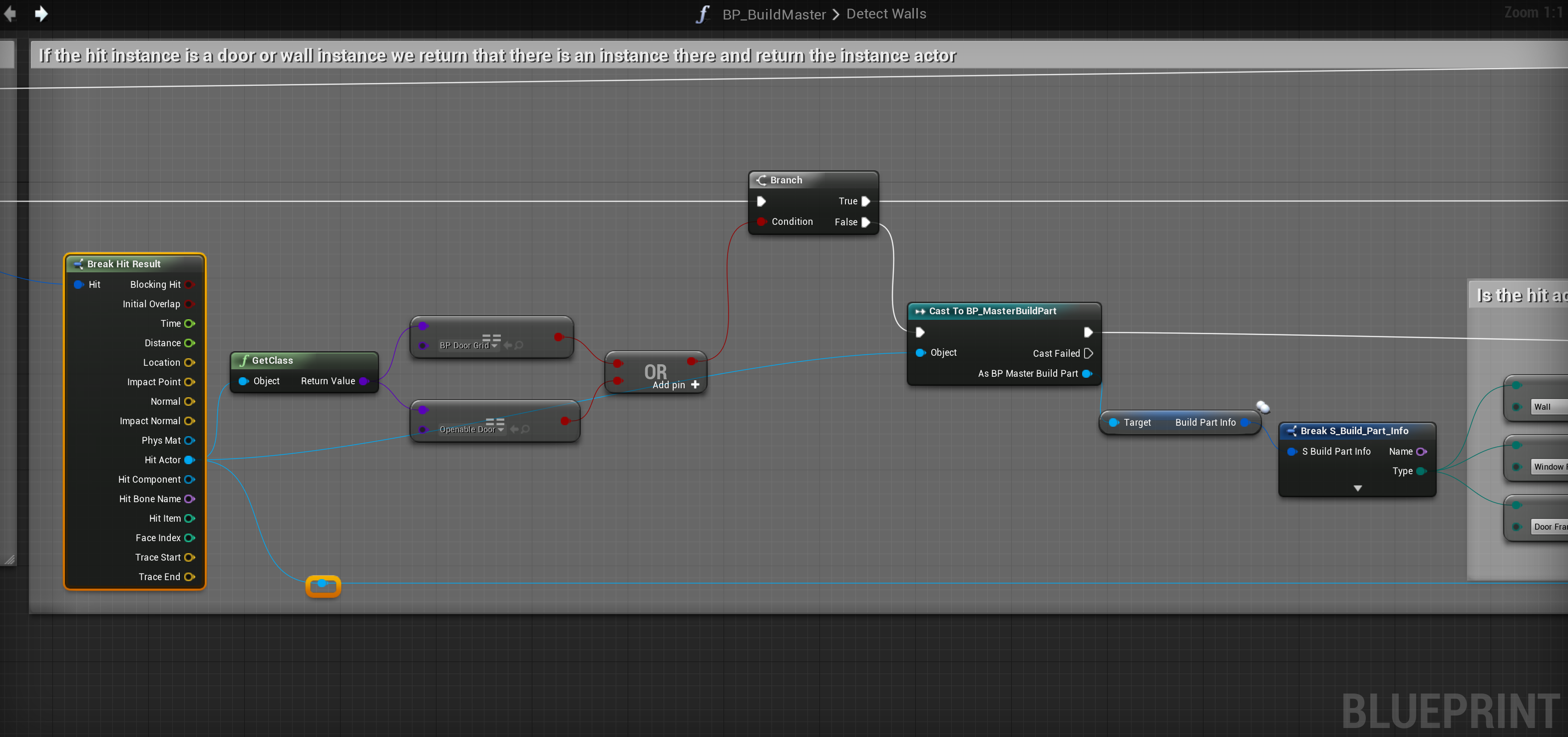Open the Openable Door class dropdown
The image size is (1568, 737).
point(500,429)
